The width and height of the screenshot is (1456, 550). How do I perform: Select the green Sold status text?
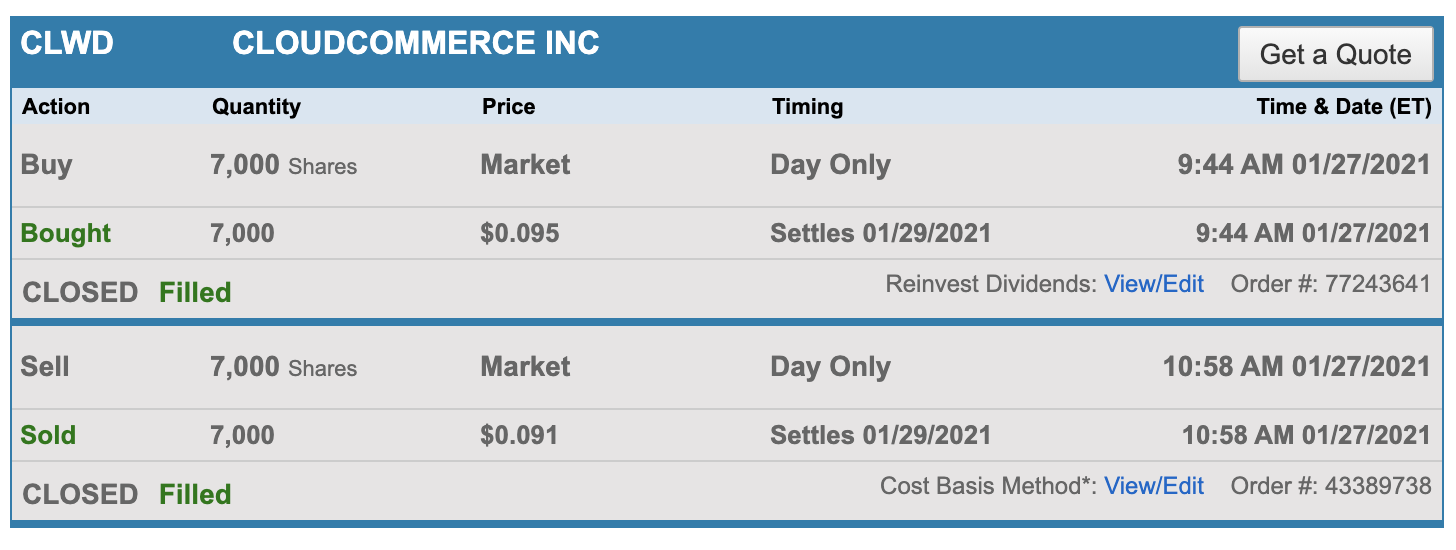48,436
